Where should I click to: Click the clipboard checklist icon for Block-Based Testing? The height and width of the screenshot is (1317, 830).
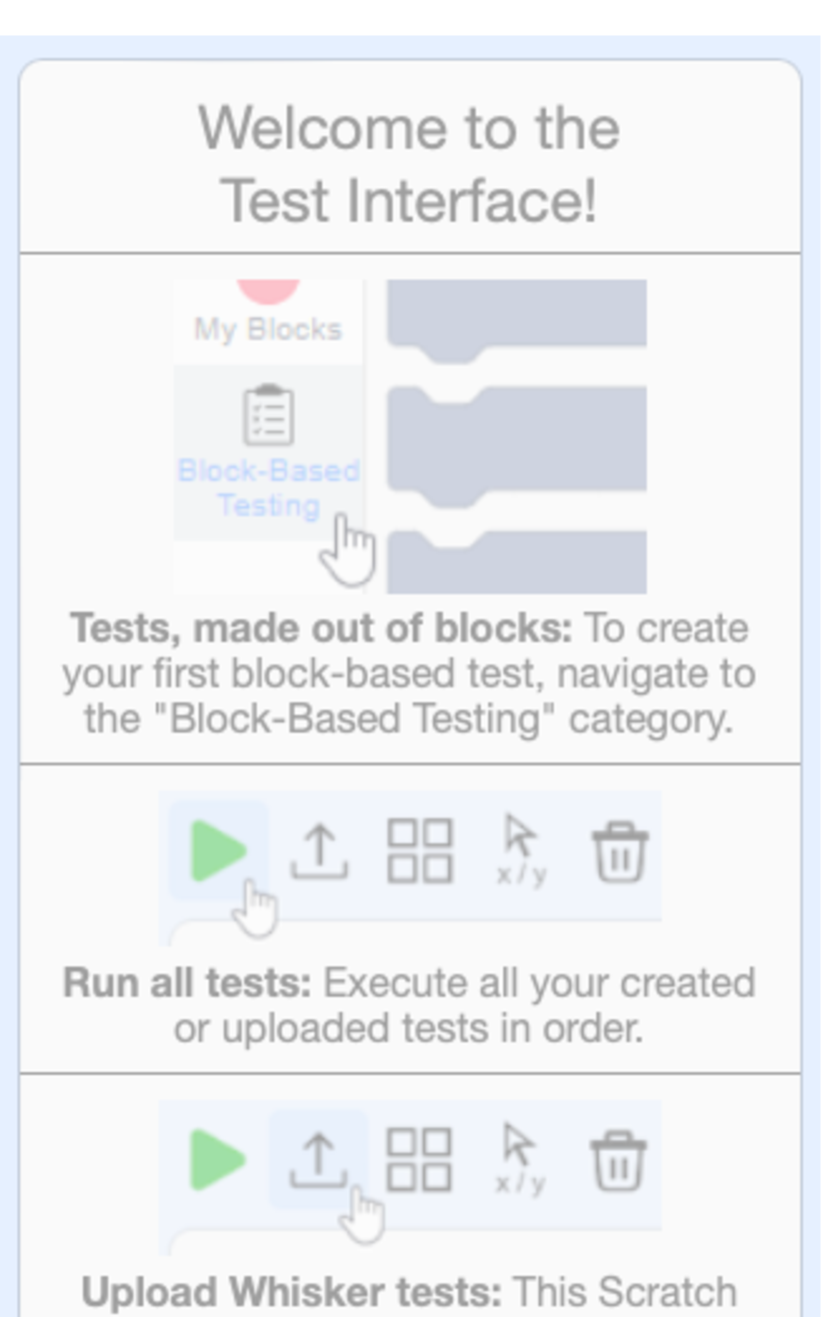[269, 416]
